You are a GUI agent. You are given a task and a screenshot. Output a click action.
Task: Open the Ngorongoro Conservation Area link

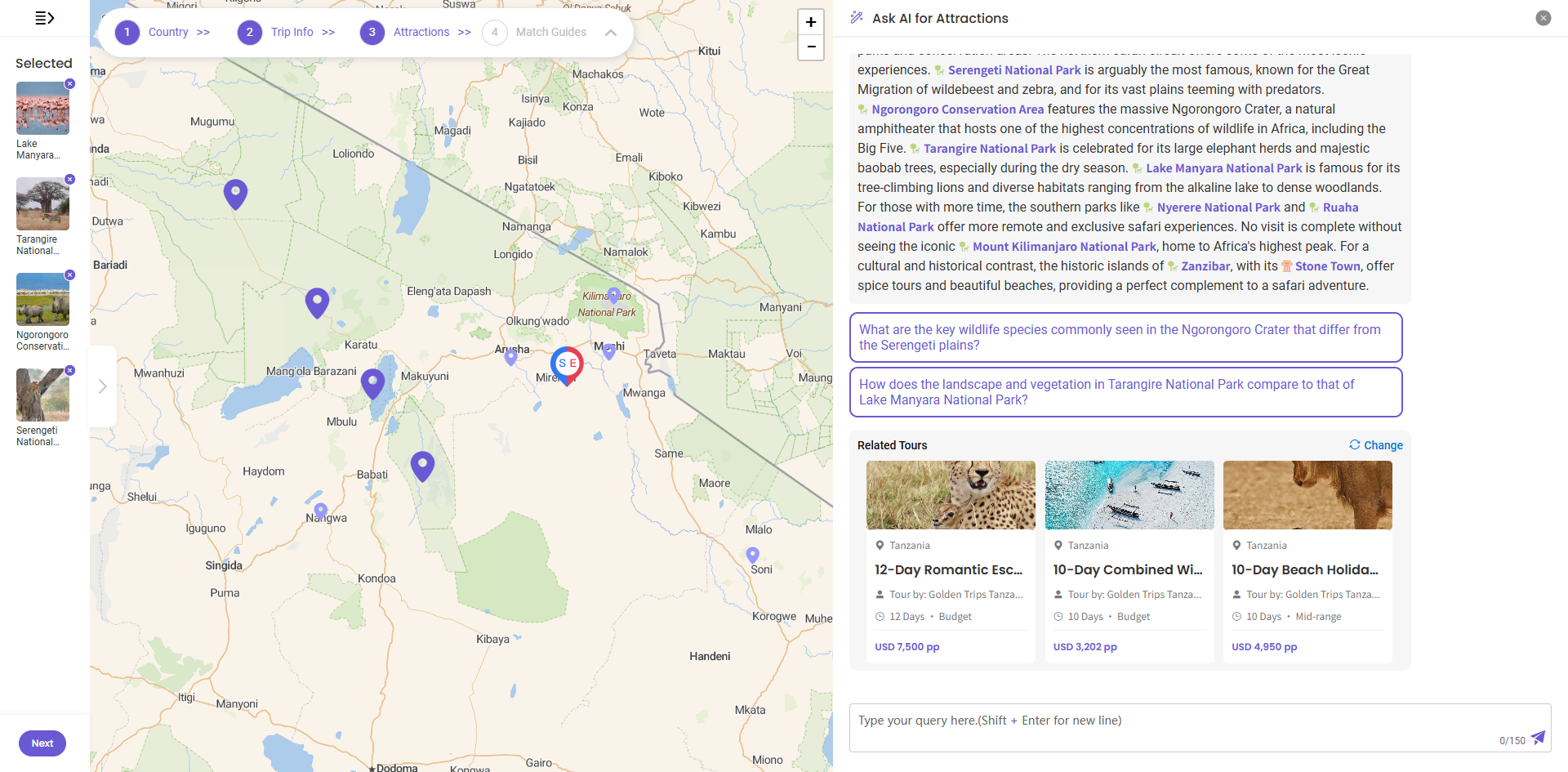[957, 109]
